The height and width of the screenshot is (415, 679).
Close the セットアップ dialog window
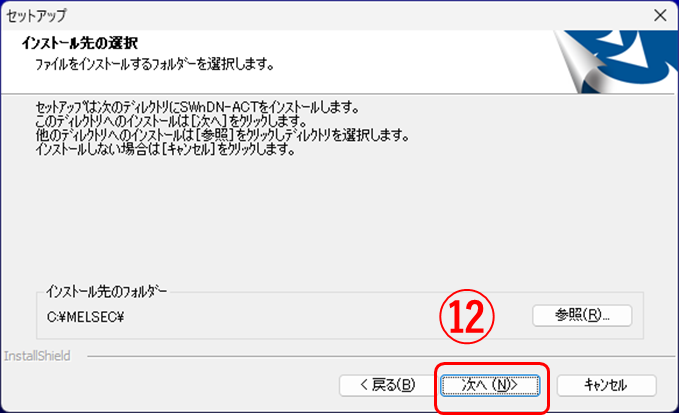click(x=660, y=16)
